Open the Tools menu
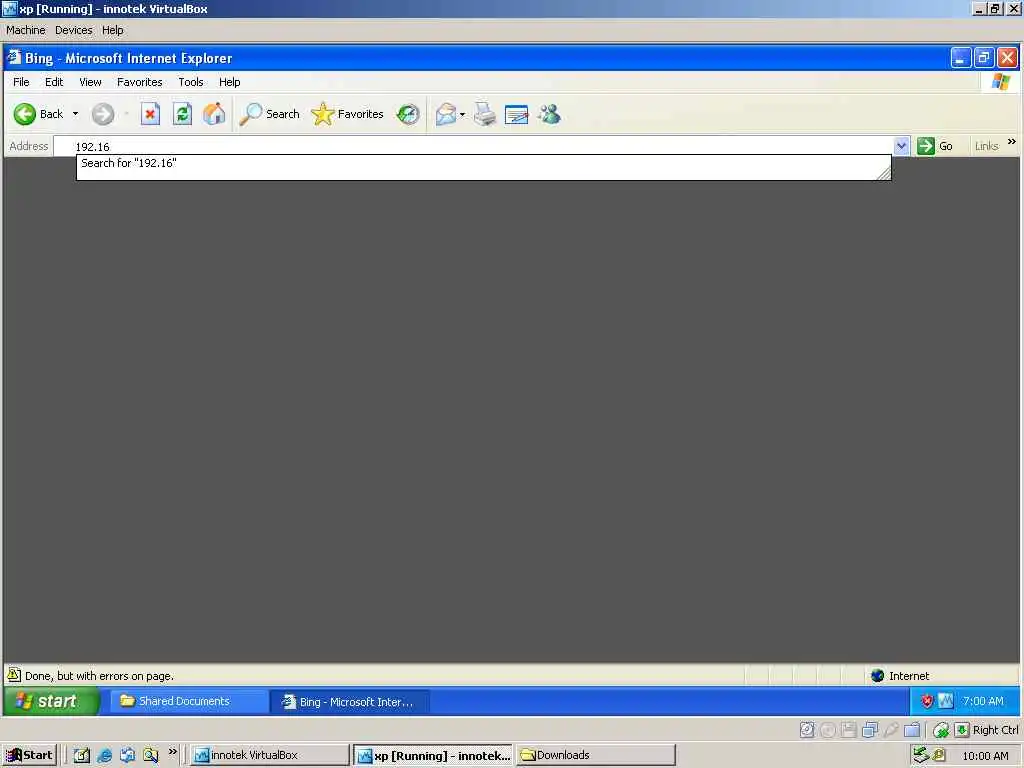 (x=191, y=82)
